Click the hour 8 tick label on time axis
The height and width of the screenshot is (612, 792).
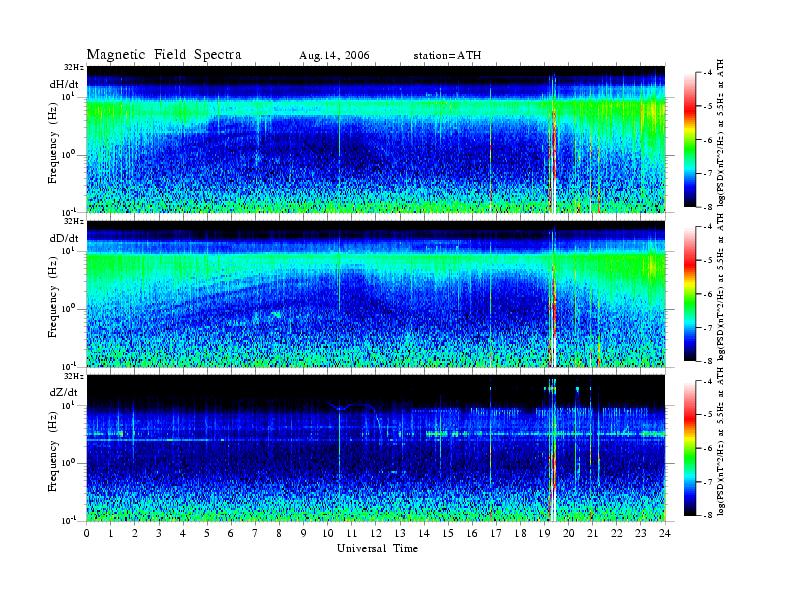[279, 533]
